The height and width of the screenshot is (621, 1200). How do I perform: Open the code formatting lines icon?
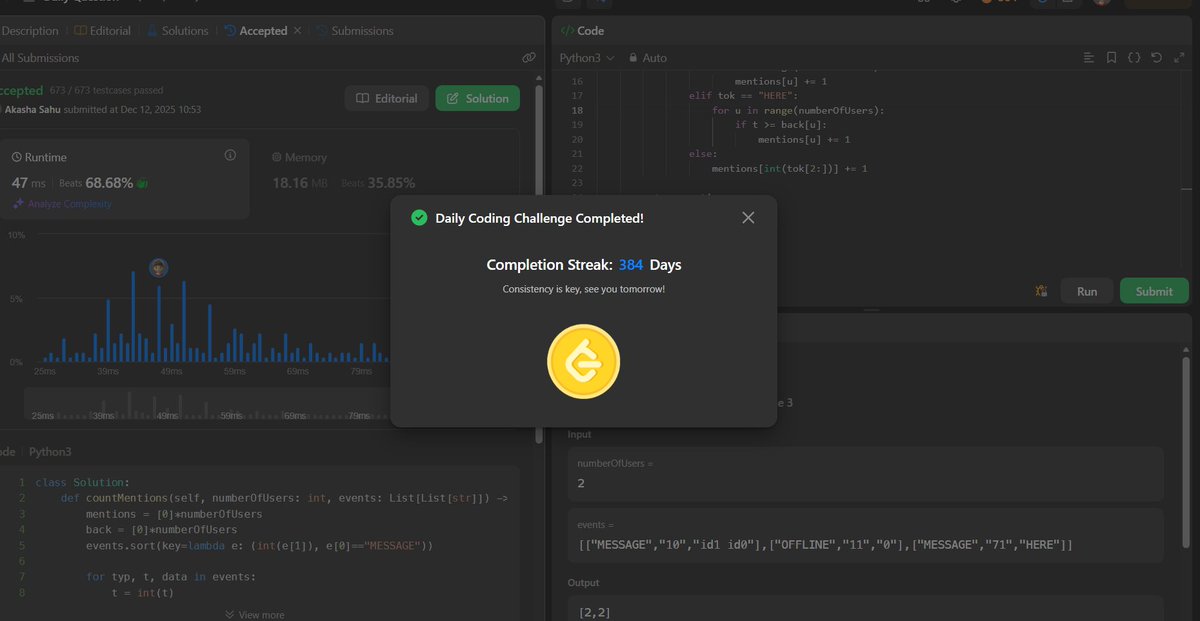click(x=1088, y=57)
